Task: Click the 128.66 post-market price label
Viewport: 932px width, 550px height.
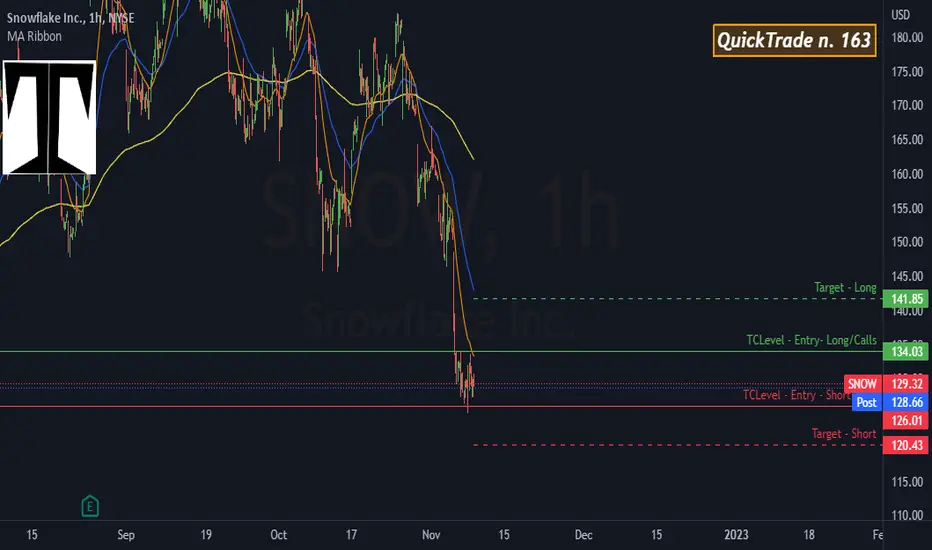Action: (x=906, y=403)
